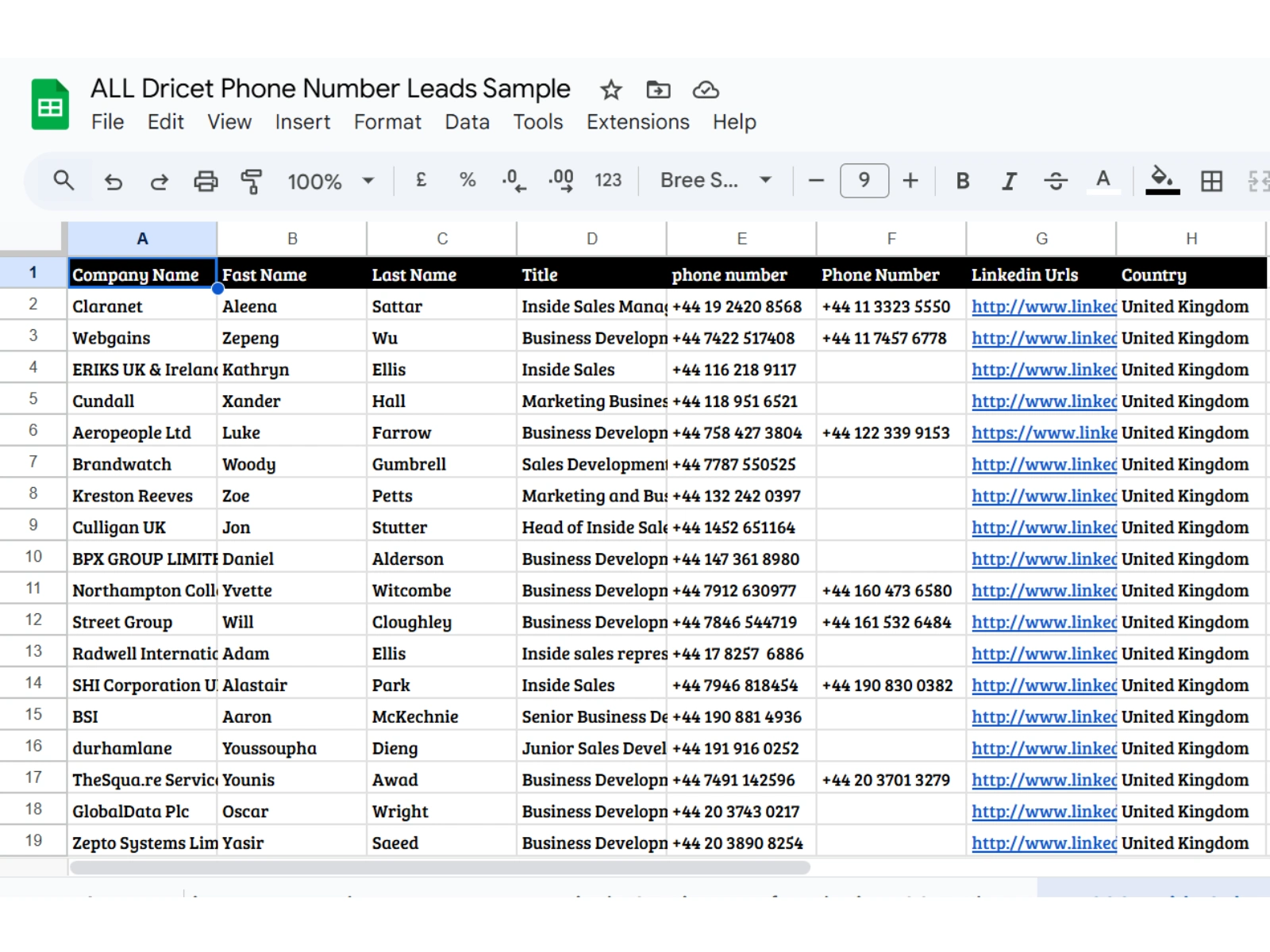The height and width of the screenshot is (952, 1270).
Task: Select the 'Webgains' cell
Action: (142, 337)
